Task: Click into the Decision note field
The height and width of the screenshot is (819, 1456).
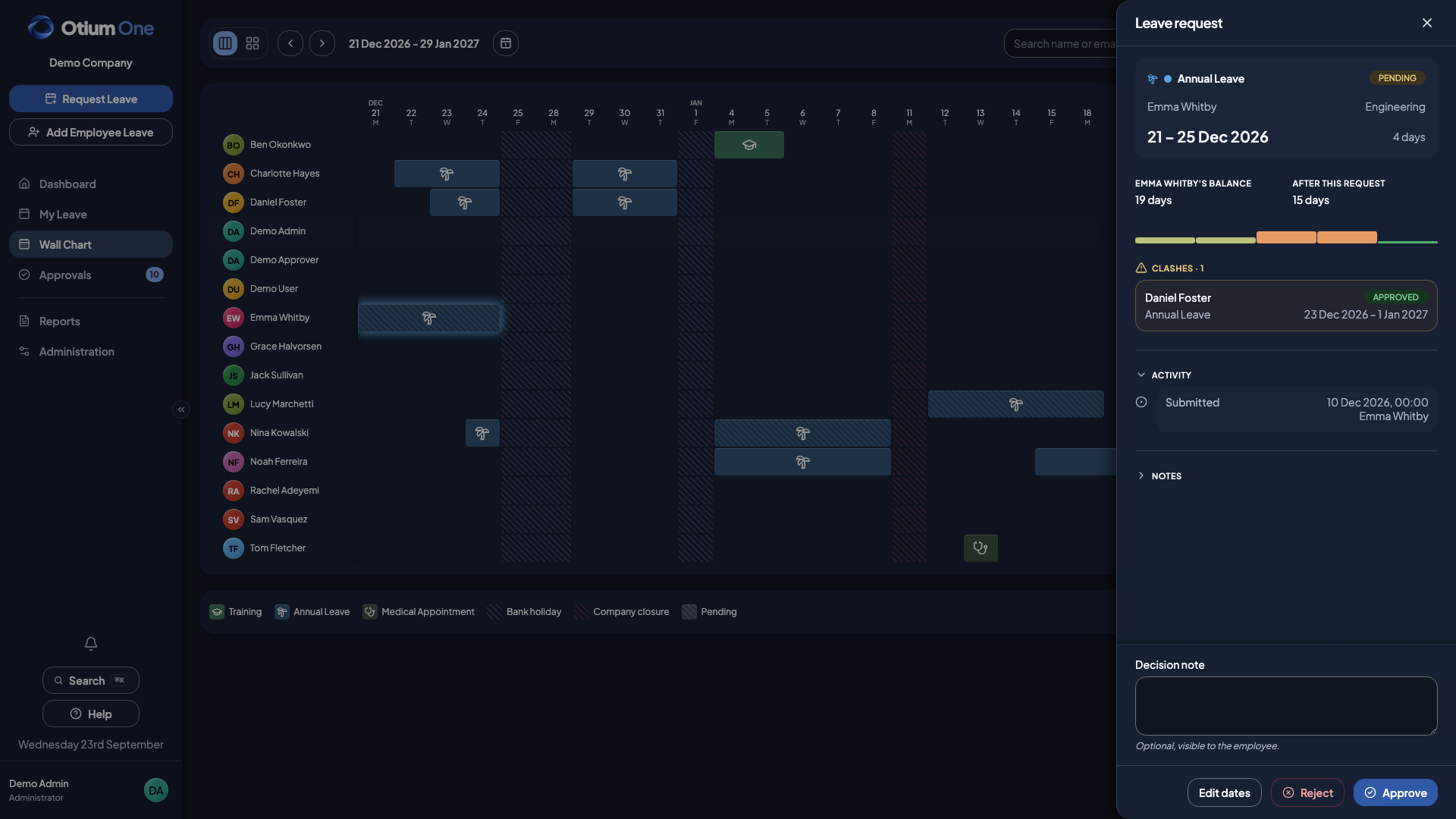Action: 1286,705
